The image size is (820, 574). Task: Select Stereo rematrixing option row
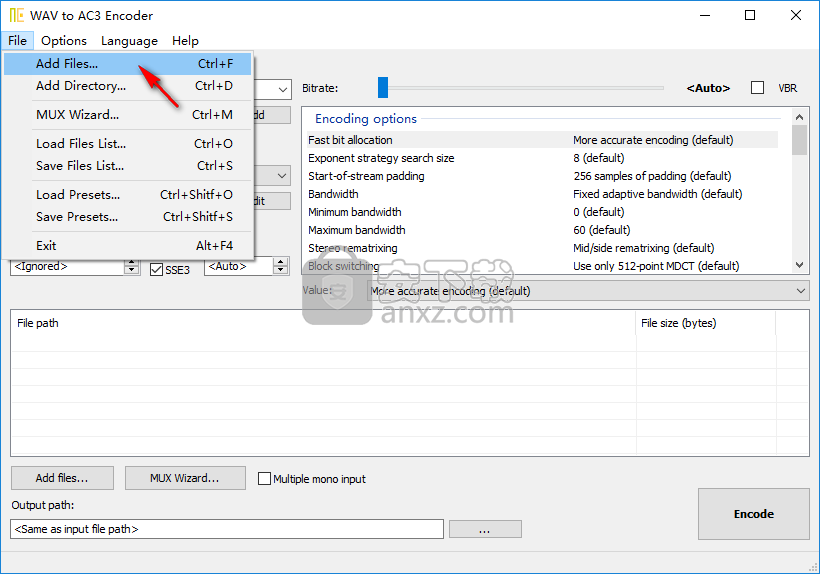click(x=542, y=248)
